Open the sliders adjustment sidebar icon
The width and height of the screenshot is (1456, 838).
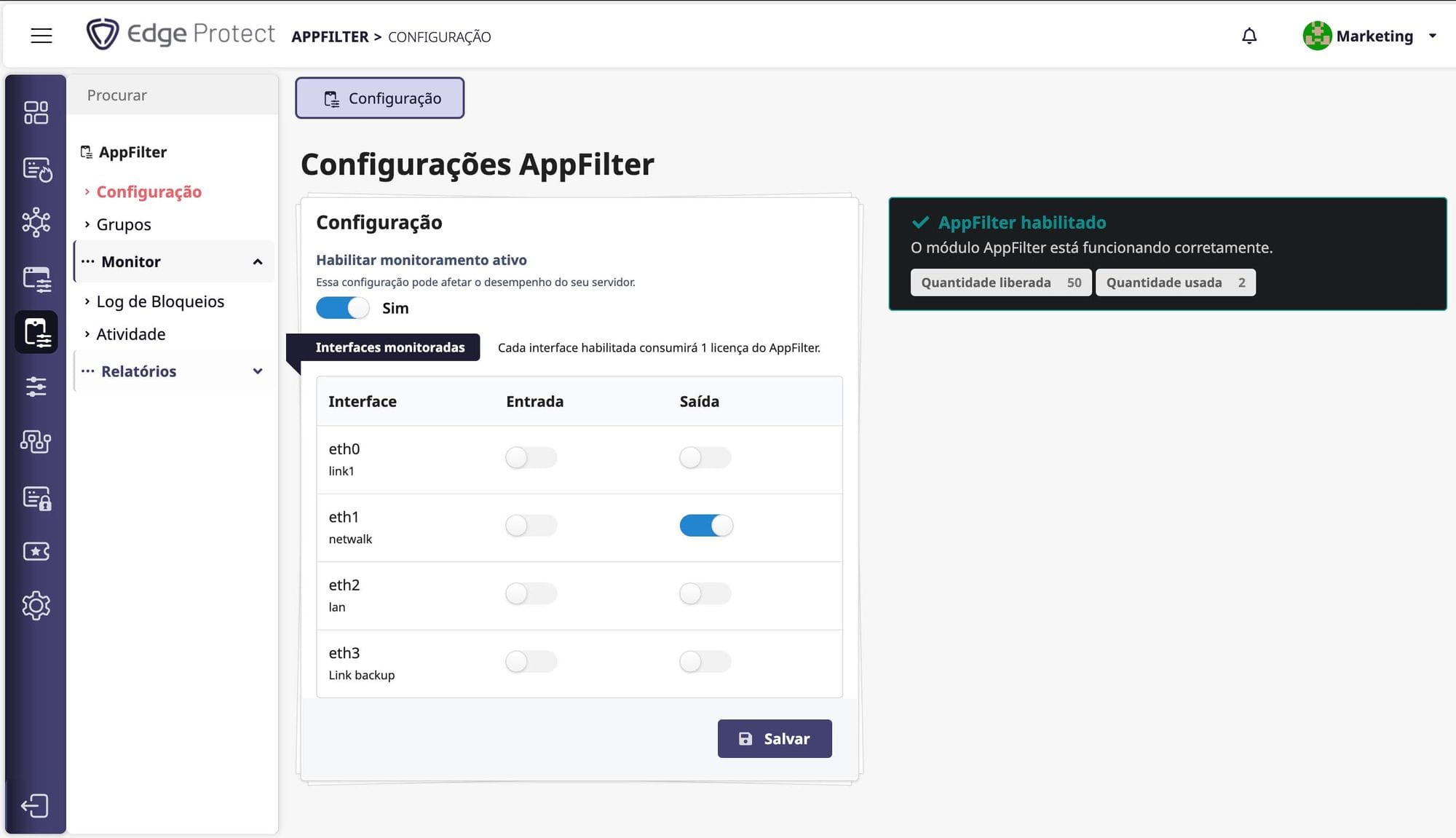pos(36,387)
